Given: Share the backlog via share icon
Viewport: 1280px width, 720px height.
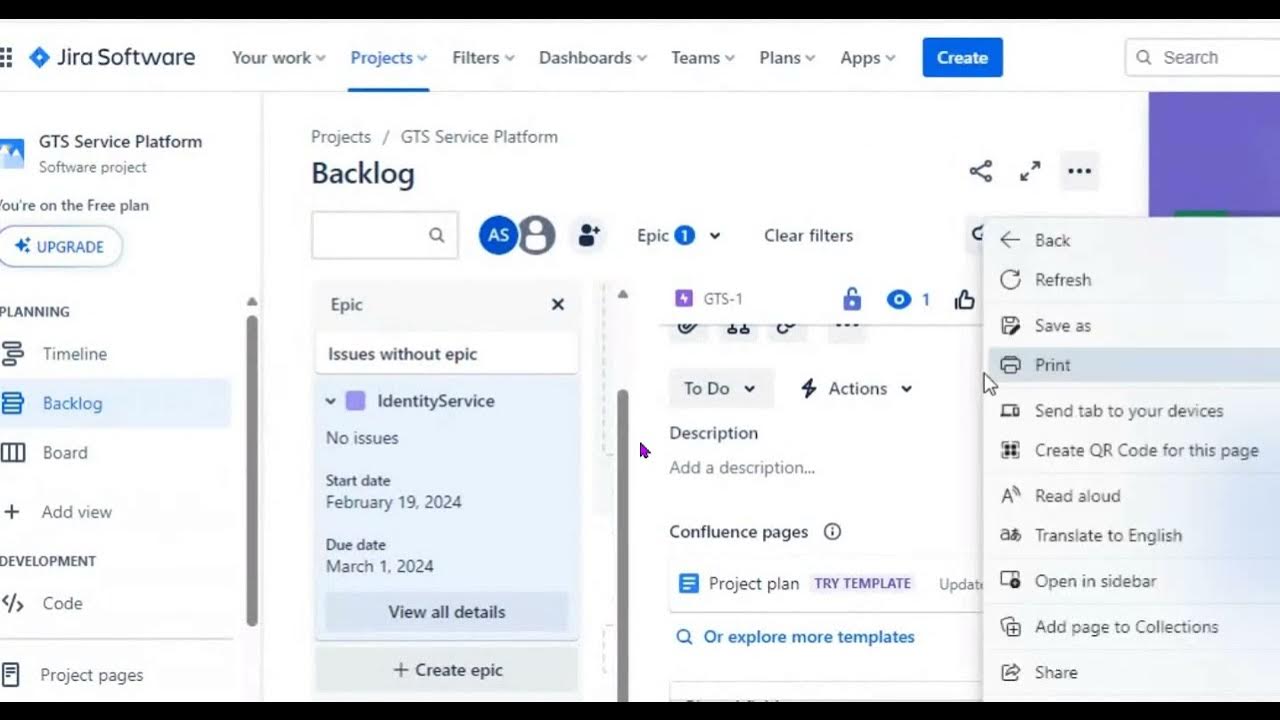Looking at the screenshot, I should (981, 171).
